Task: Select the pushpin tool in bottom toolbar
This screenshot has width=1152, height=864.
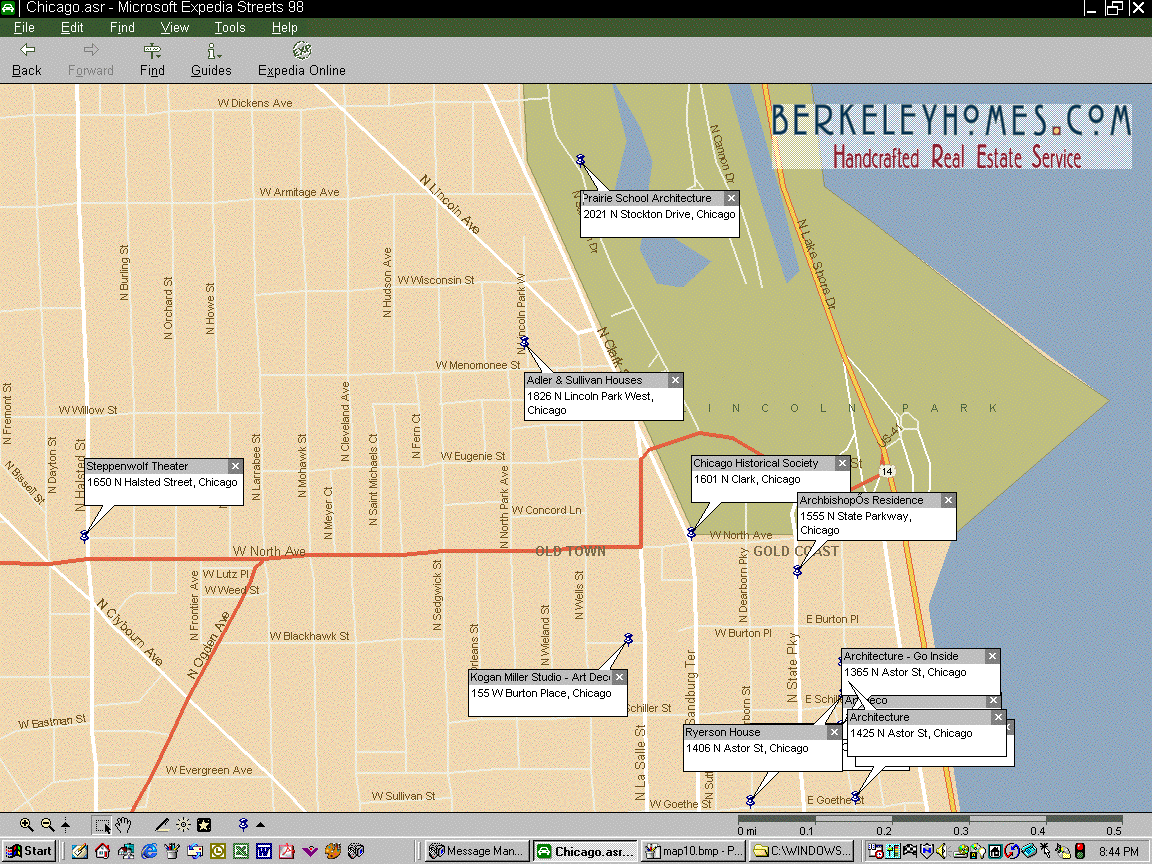Action: point(243,825)
